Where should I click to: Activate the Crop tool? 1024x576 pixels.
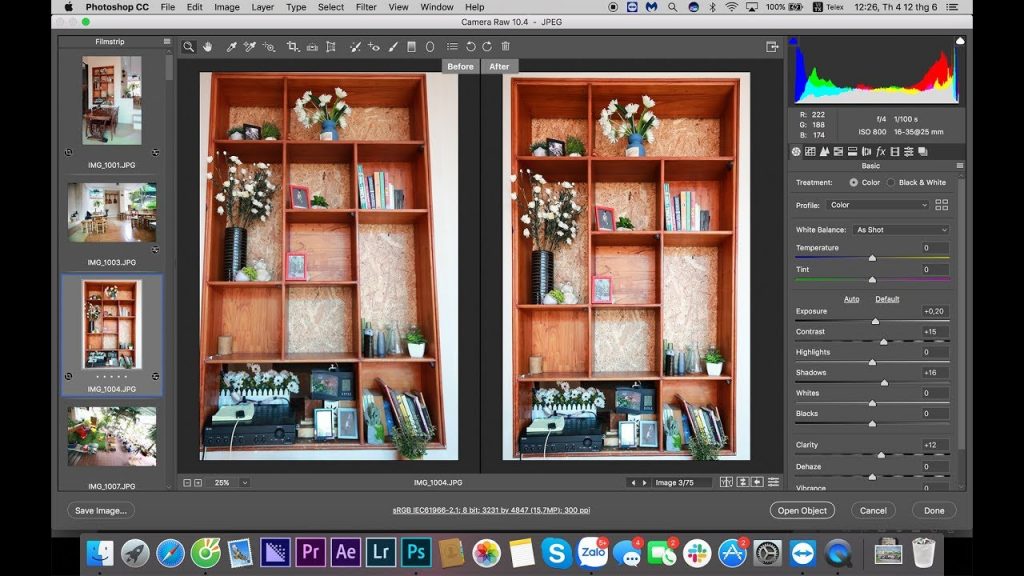[x=292, y=46]
